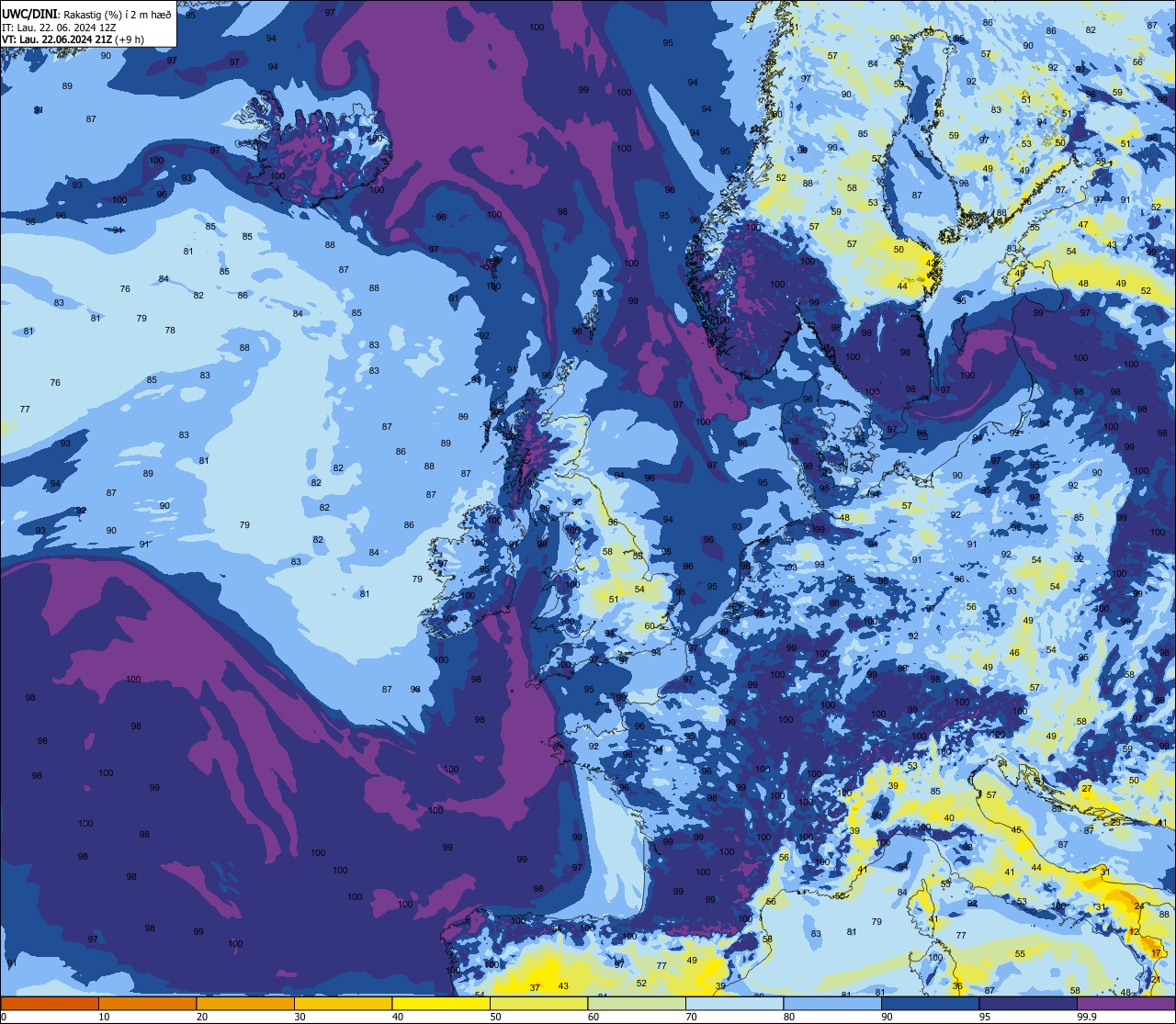The height and width of the screenshot is (1024, 1176).
Task: Click the legend label 80
Action: [789, 1017]
